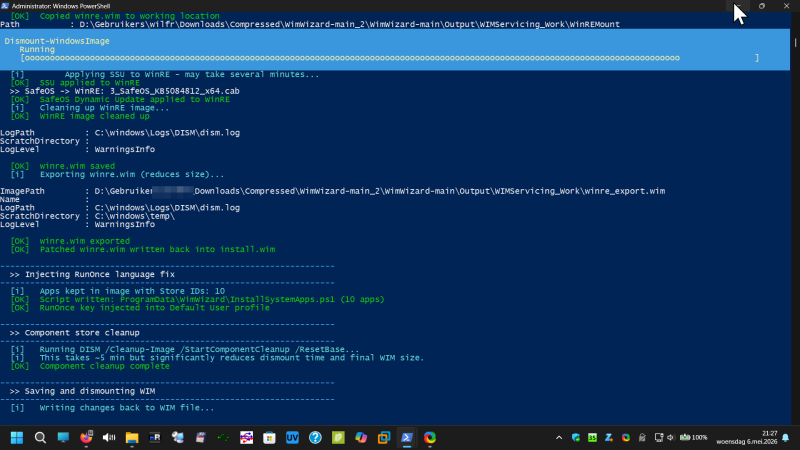
Task: Show hidden system tray icons
Action: point(559,437)
